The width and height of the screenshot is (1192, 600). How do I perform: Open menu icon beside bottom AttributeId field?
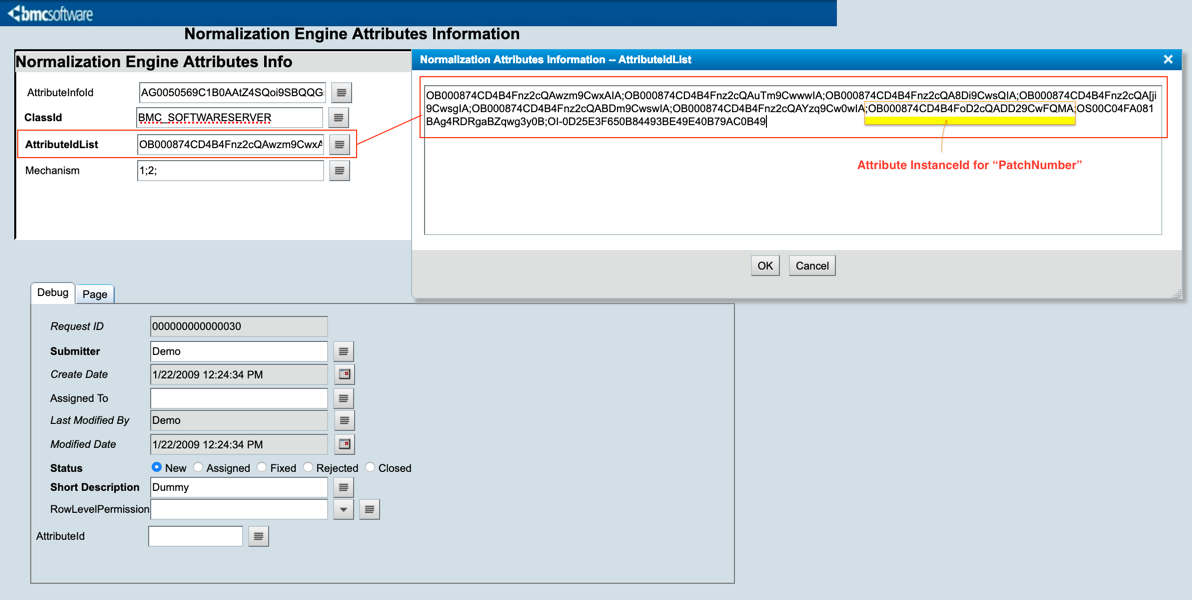[258, 537]
